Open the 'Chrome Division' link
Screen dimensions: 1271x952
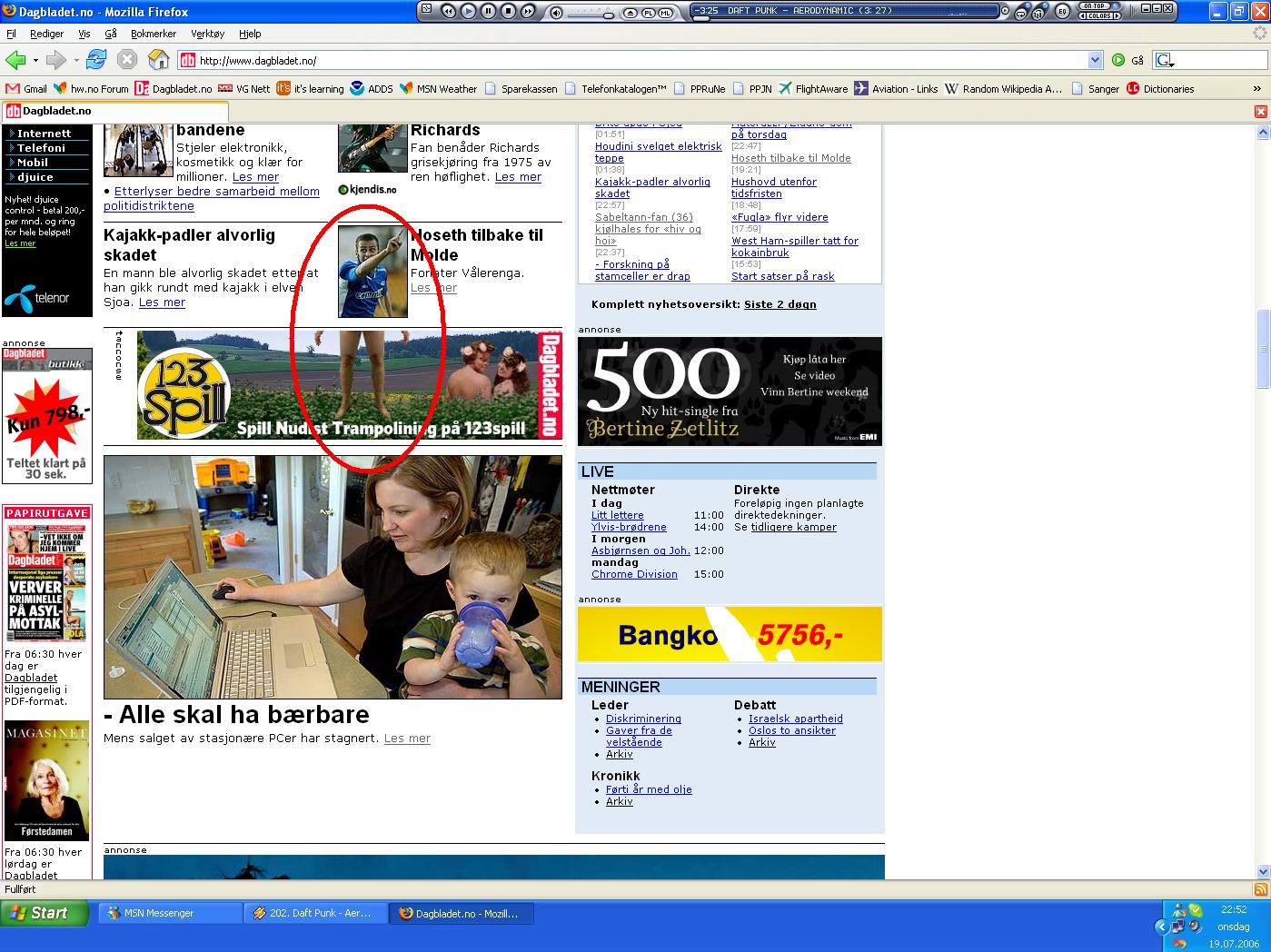[x=634, y=574]
